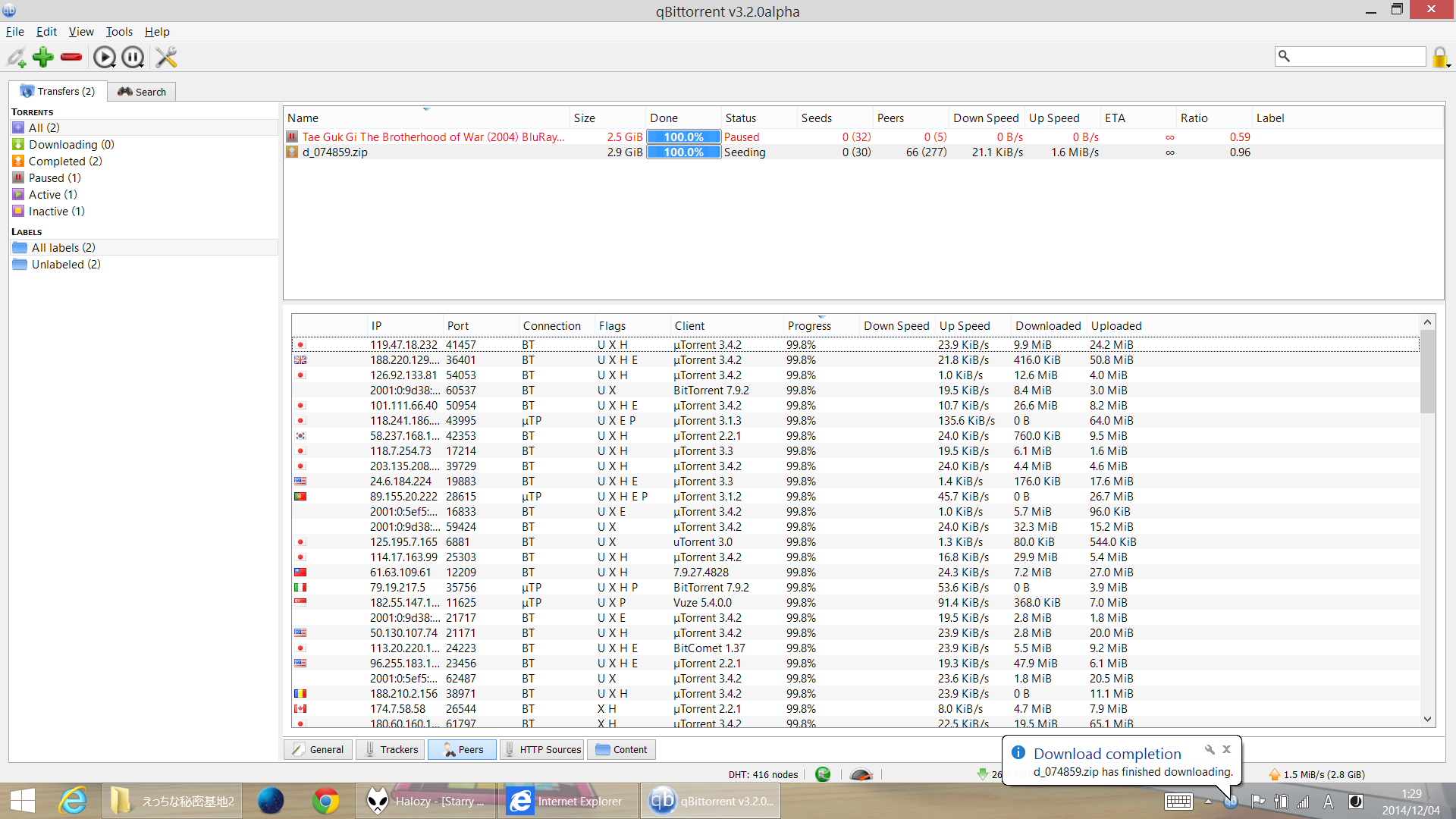Screen dimensions: 1456x819
Task: Open the Help menu
Action: pyautogui.click(x=157, y=32)
